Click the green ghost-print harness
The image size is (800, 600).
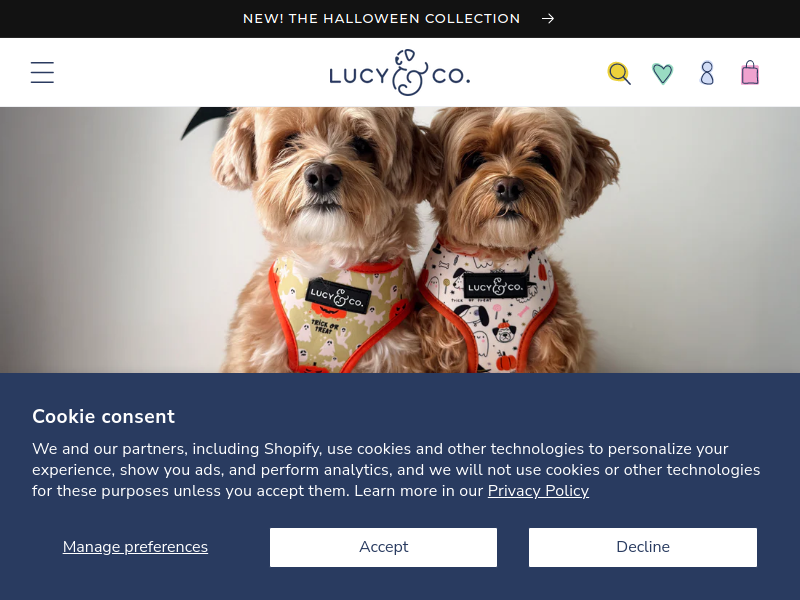click(x=341, y=315)
